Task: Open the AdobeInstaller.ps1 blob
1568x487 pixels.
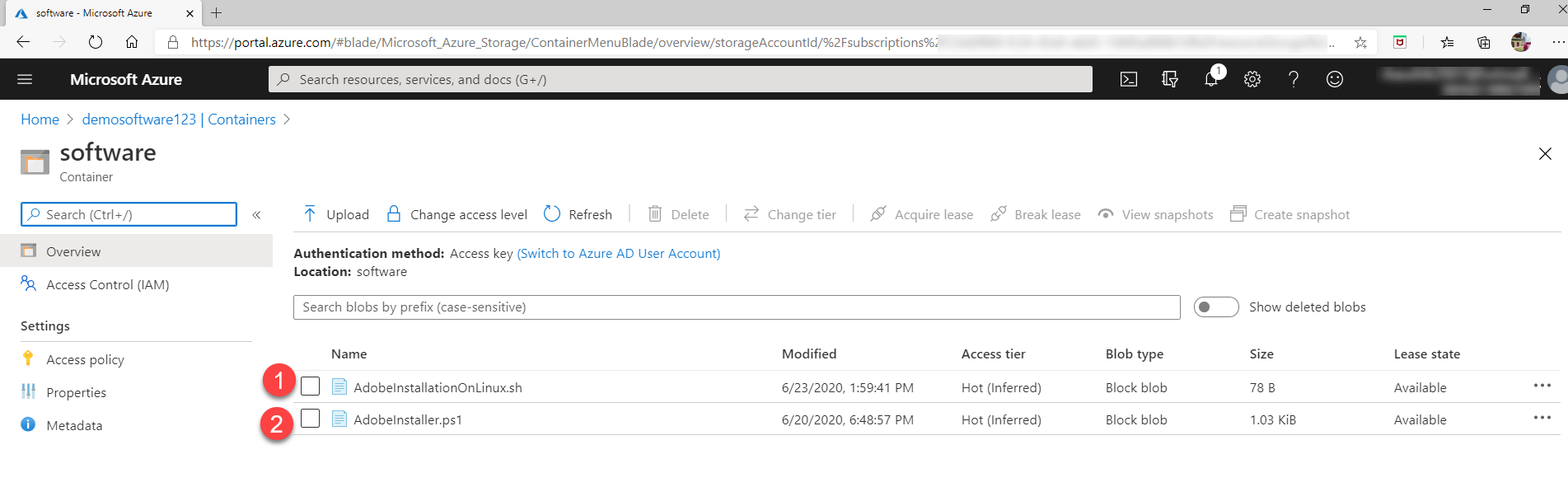Action: 408,419
